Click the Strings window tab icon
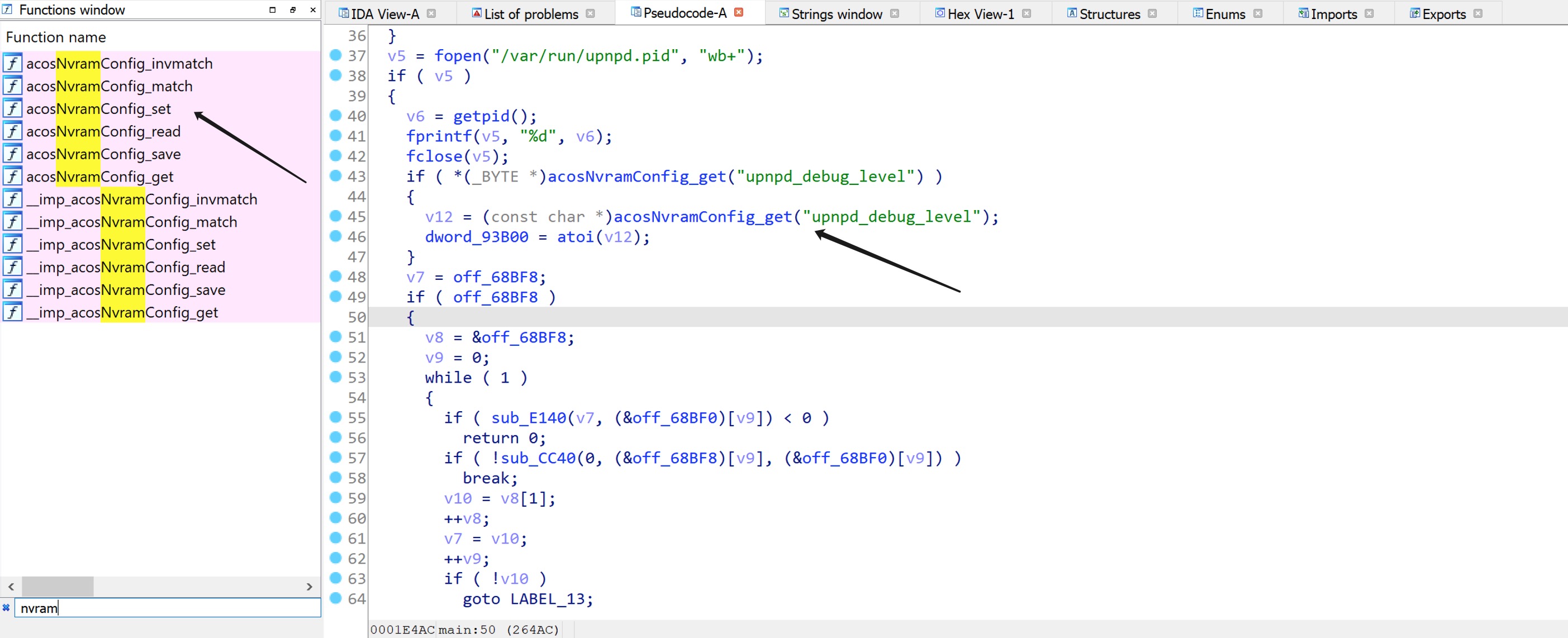The height and width of the screenshot is (638, 1568). coord(784,13)
